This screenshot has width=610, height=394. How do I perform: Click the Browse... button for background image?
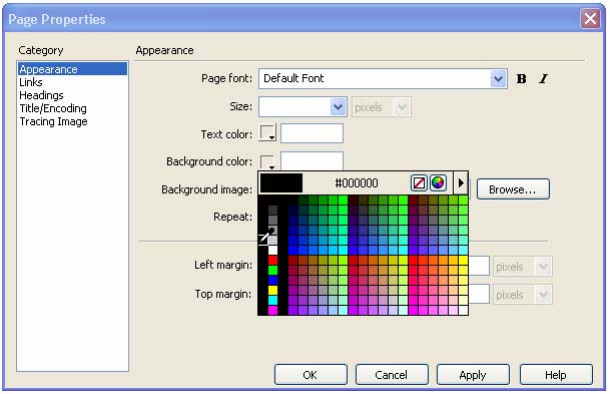point(513,189)
